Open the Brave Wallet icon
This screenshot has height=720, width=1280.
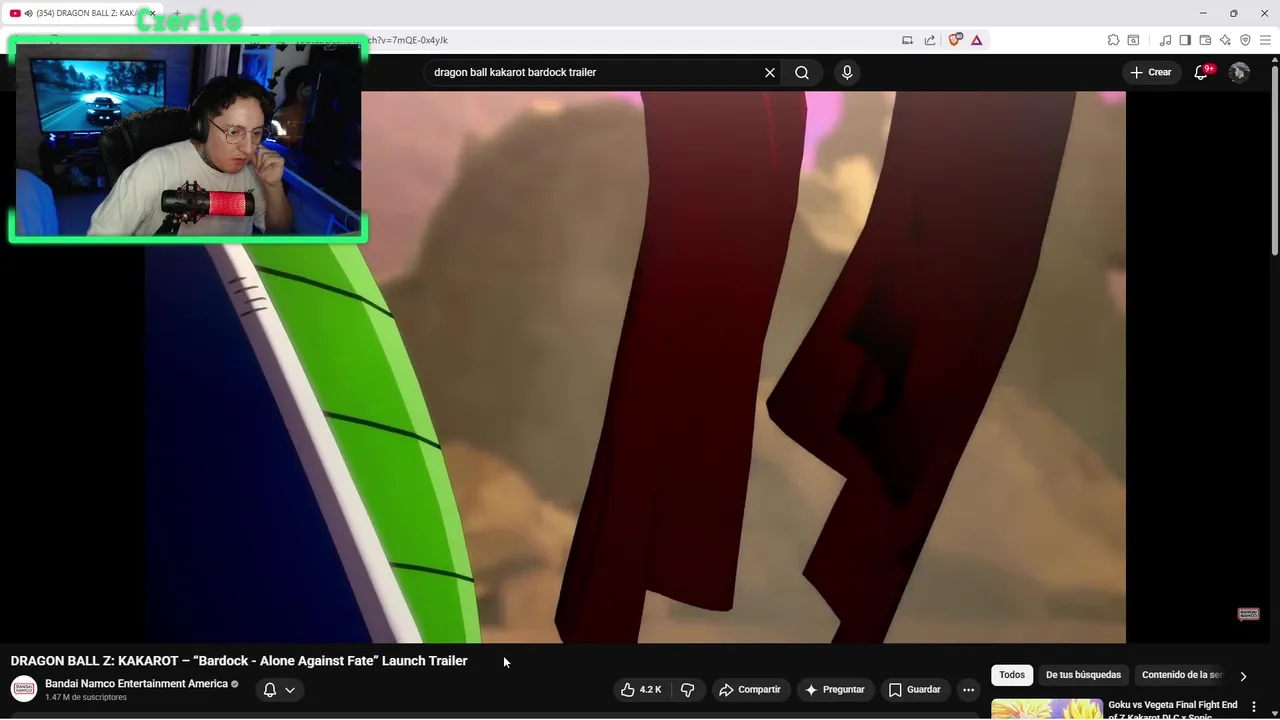point(1205,40)
